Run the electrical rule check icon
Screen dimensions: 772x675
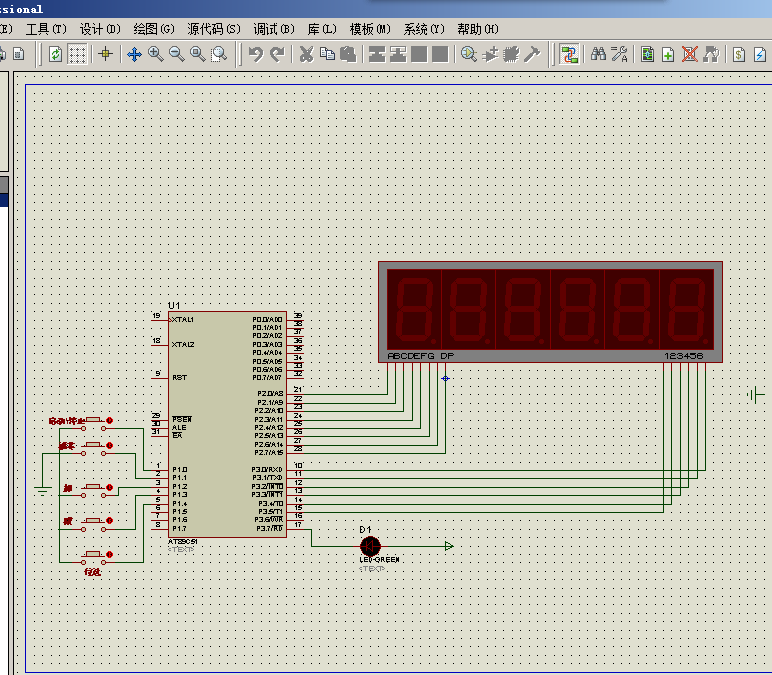760,54
